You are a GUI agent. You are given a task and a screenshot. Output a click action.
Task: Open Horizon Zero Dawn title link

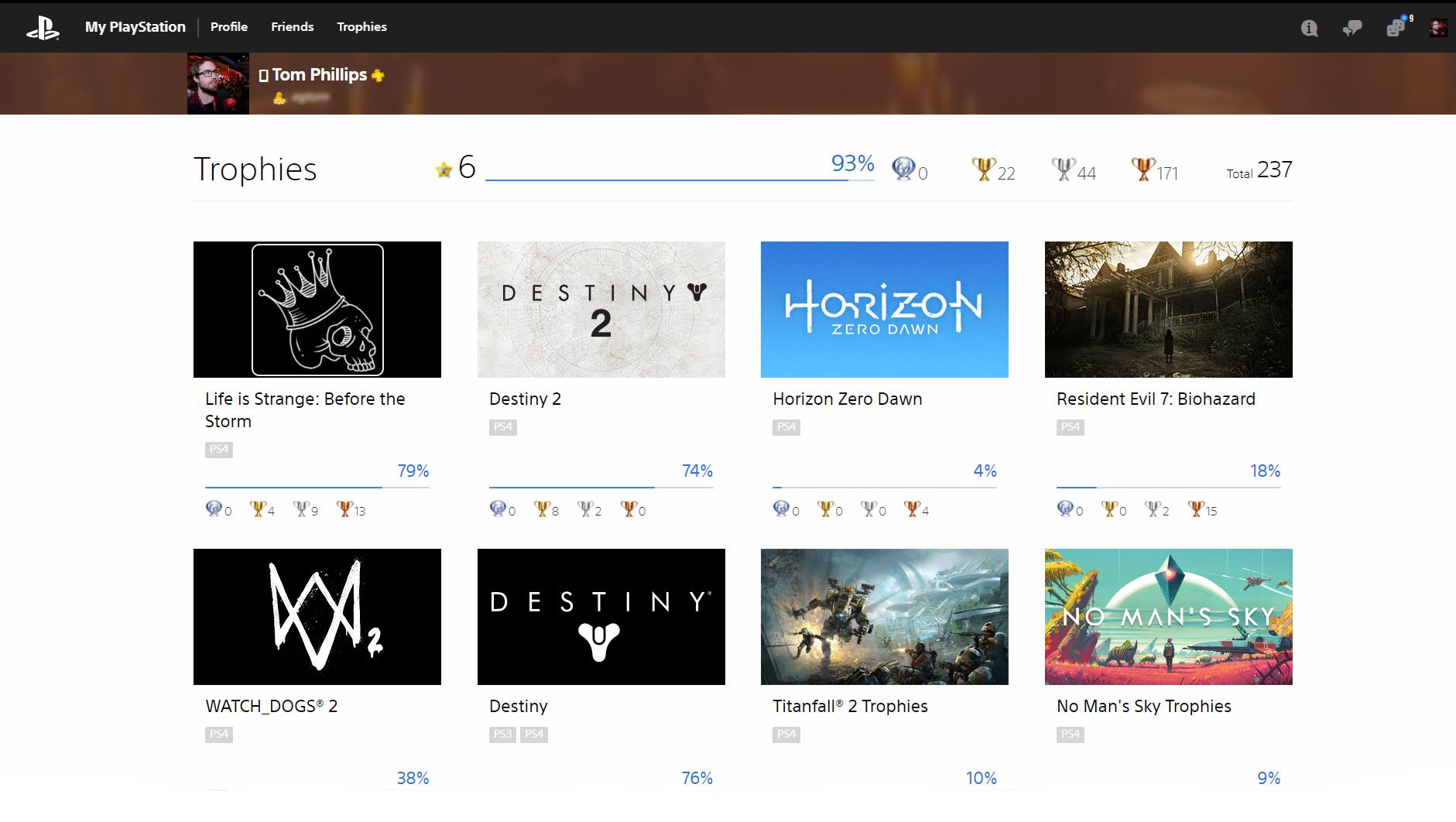(848, 399)
